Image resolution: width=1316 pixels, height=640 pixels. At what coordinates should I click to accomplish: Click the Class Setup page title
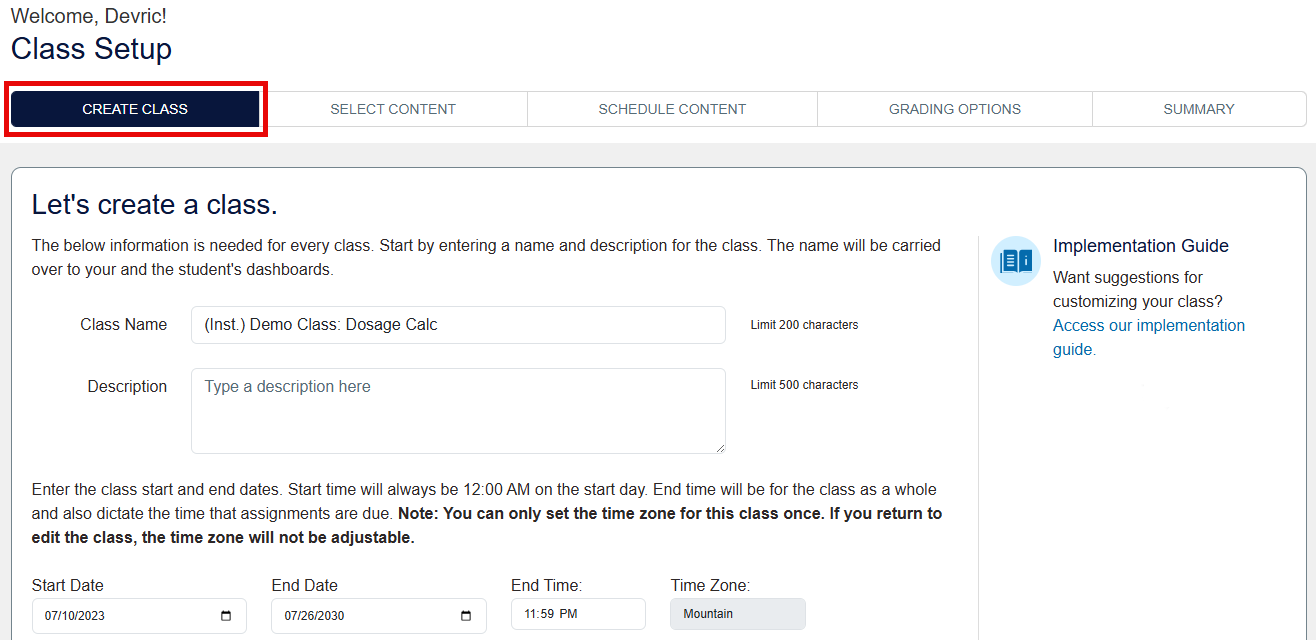91,49
